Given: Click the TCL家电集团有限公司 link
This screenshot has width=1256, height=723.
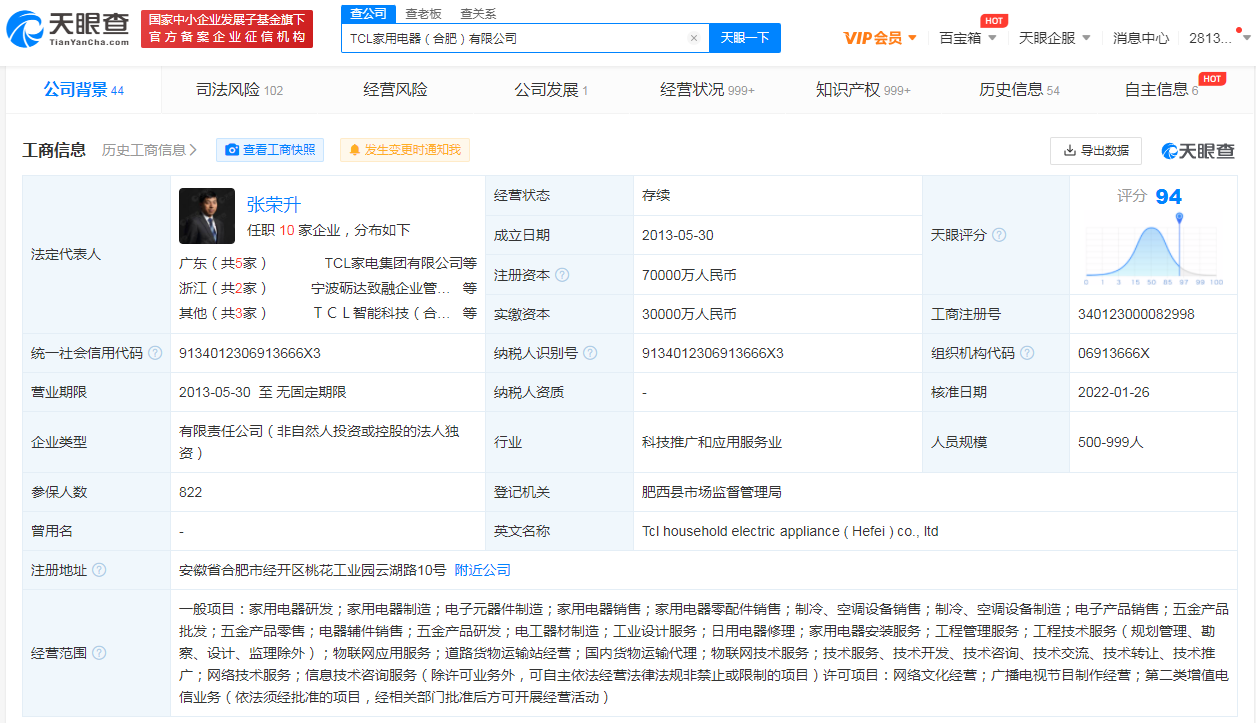Looking at the screenshot, I should [x=401, y=263].
